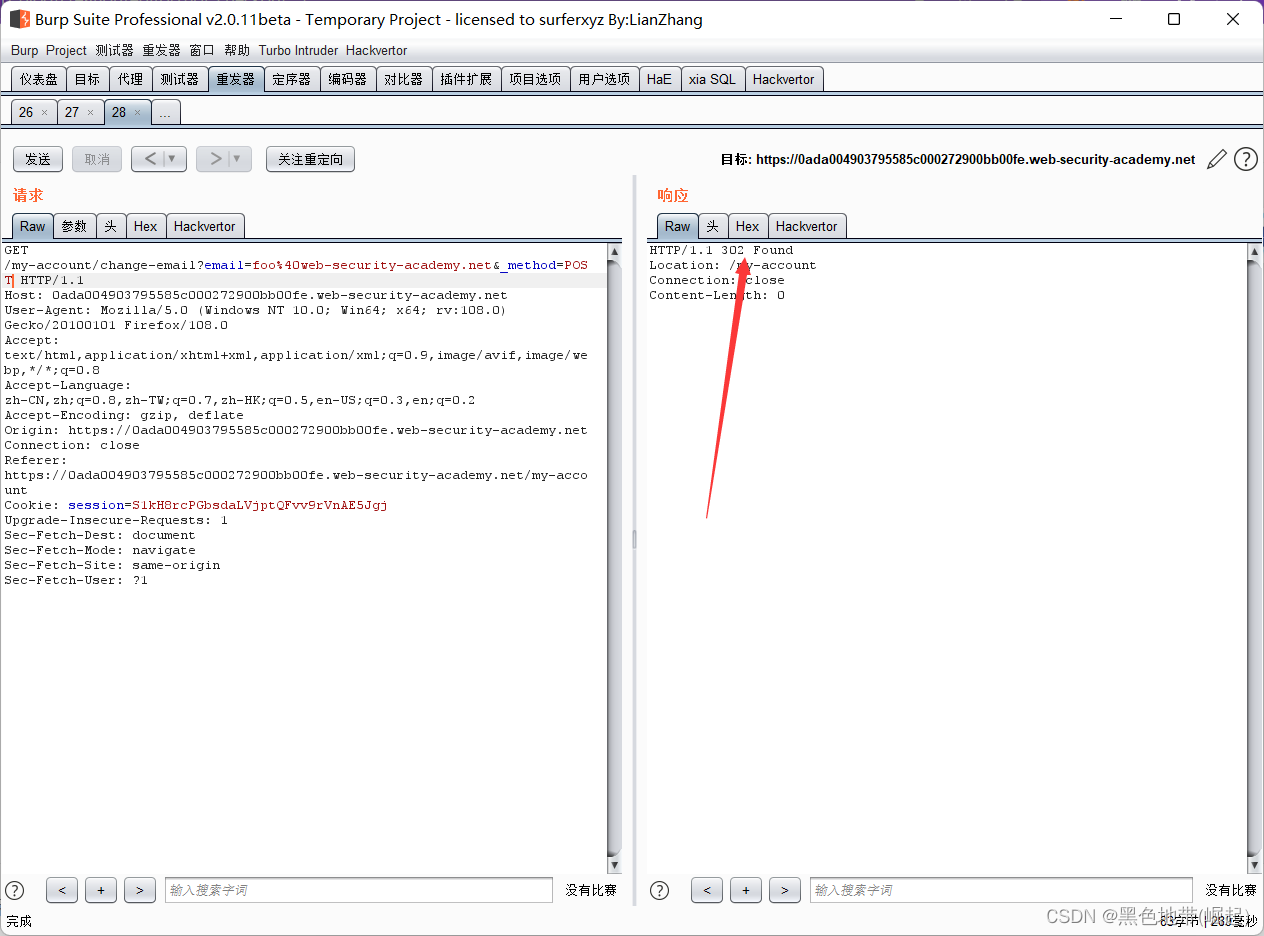1264x936 pixels.
Task: Go to next request match button
Action: click(140, 890)
